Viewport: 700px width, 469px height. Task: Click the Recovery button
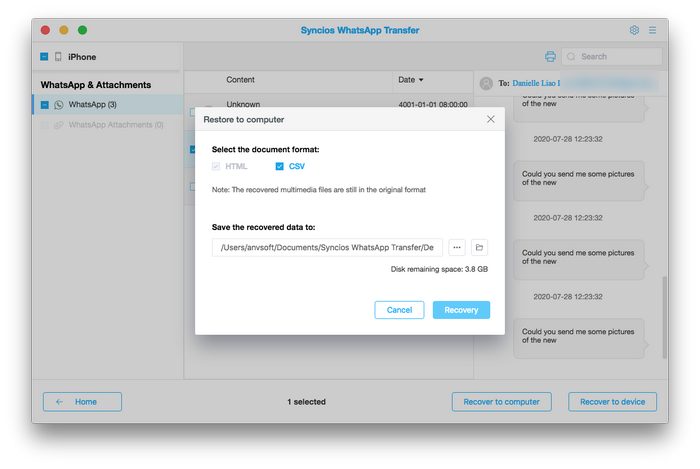coord(461,310)
